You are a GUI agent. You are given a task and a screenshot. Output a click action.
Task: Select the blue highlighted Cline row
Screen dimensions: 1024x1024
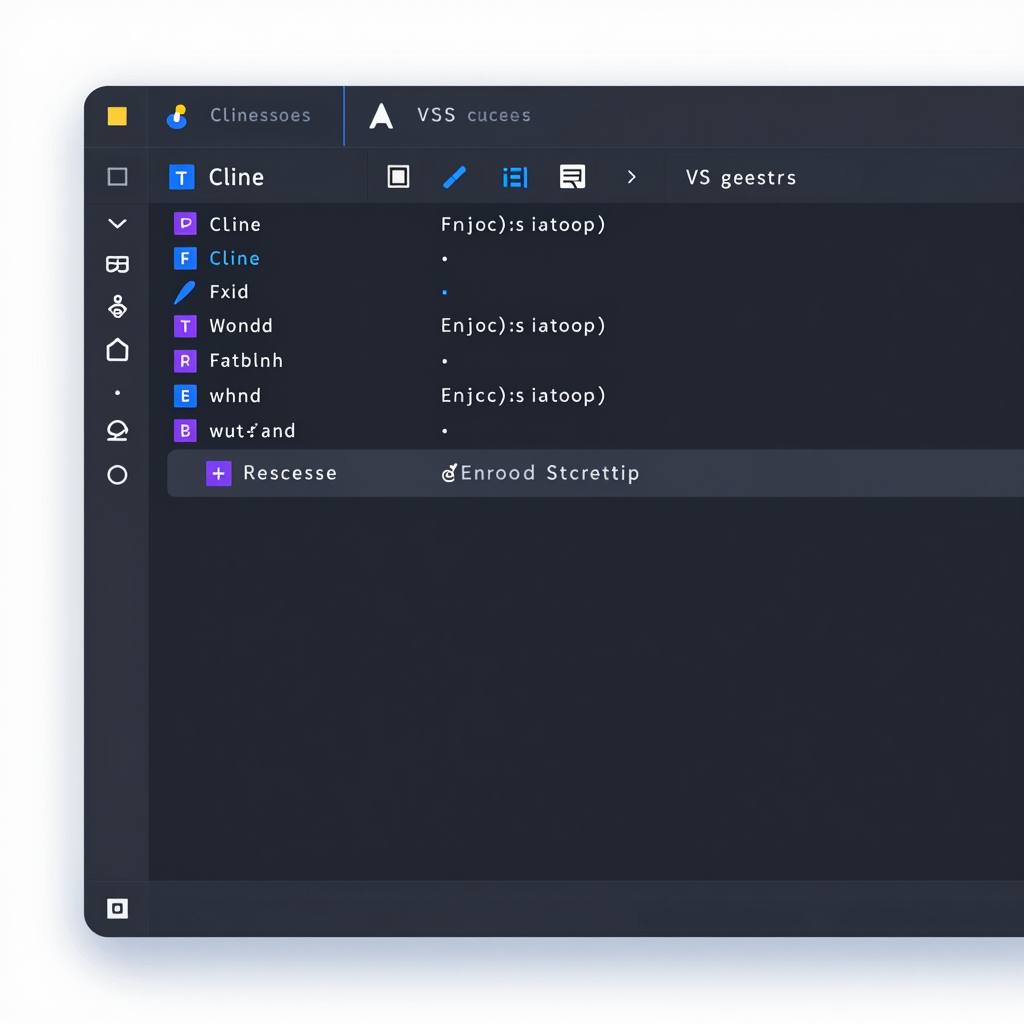tap(234, 259)
